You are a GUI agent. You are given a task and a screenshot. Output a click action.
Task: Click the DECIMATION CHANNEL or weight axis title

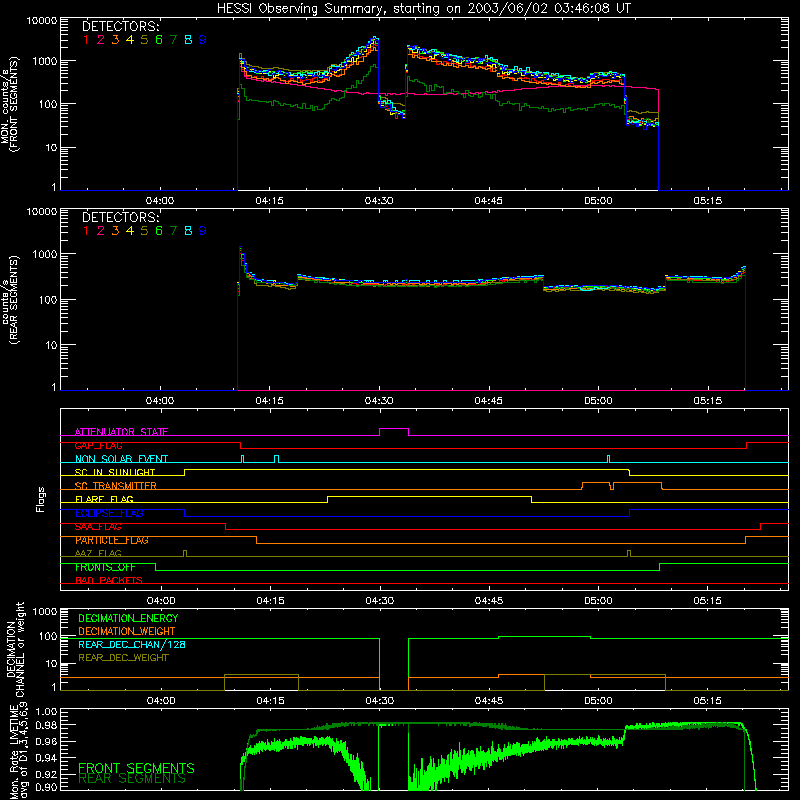coord(15,649)
